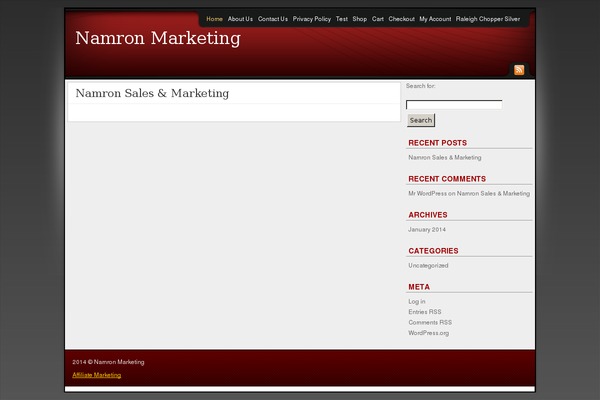Click the Namron Marketing site title
Screen dimensions: 600x400
(x=158, y=38)
